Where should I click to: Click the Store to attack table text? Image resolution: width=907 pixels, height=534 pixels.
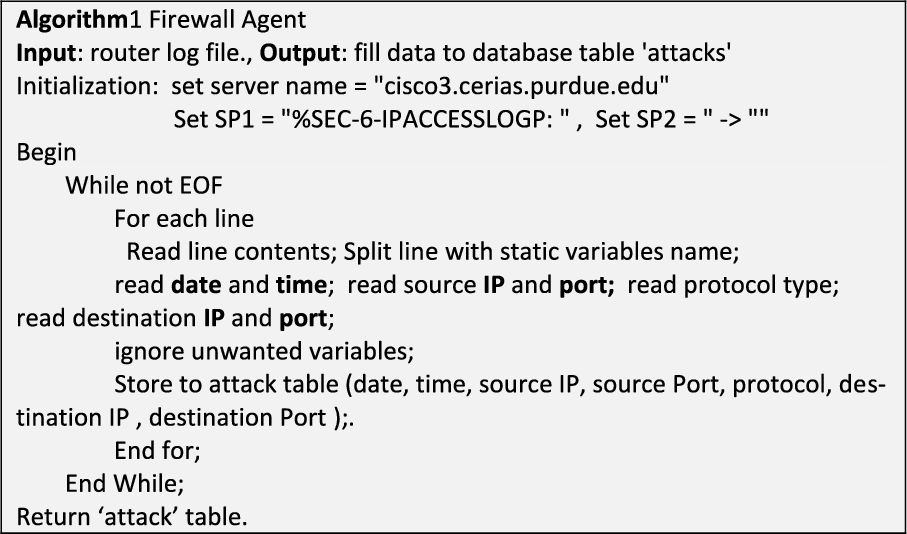[x=226, y=385]
